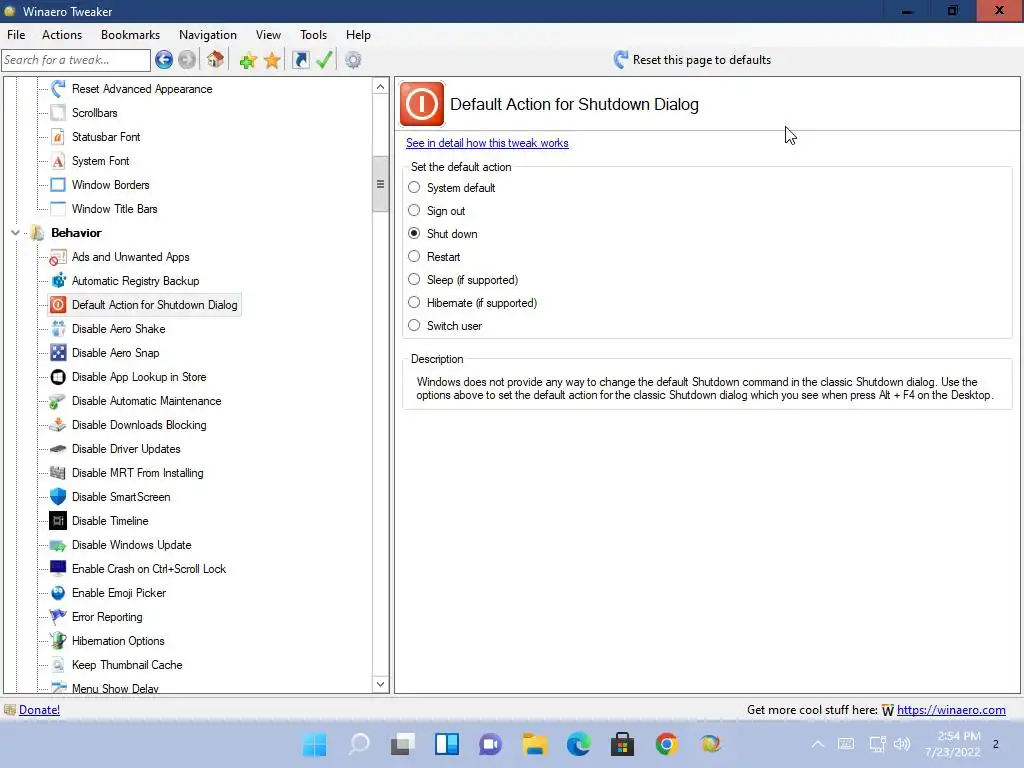Select Enable Crash on Ctrl+Scroll Lock item
This screenshot has width=1024, height=768.
[149, 569]
